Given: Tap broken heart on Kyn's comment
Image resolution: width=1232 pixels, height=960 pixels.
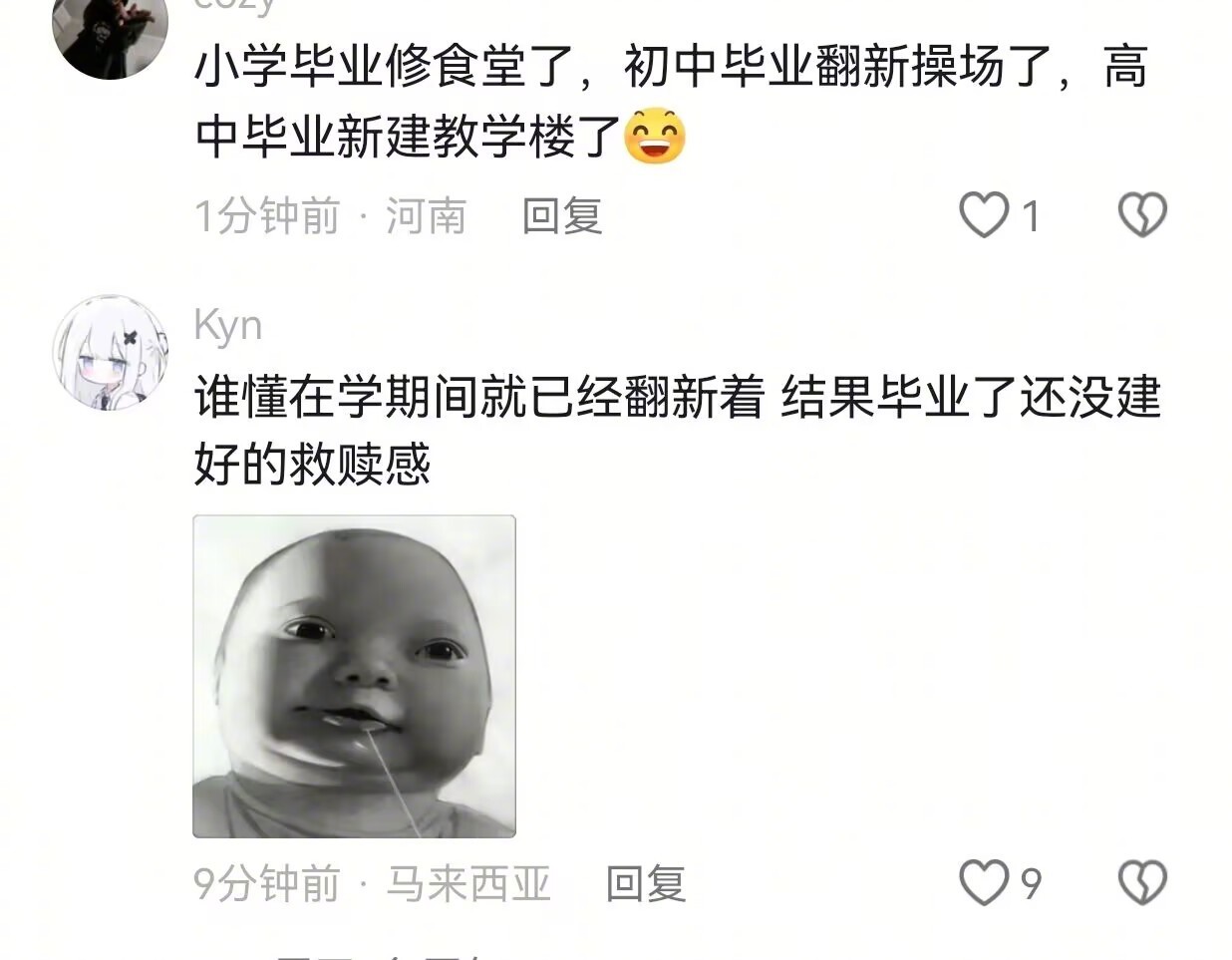Looking at the screenshot, I should (x=1142, y=882).
